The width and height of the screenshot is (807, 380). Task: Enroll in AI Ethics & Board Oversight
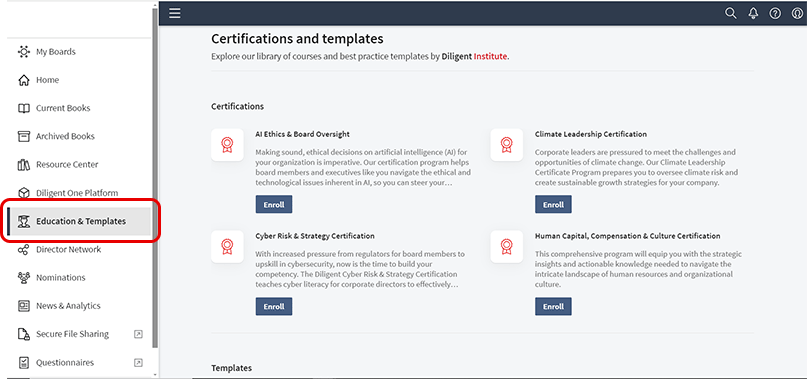[274, 204]
